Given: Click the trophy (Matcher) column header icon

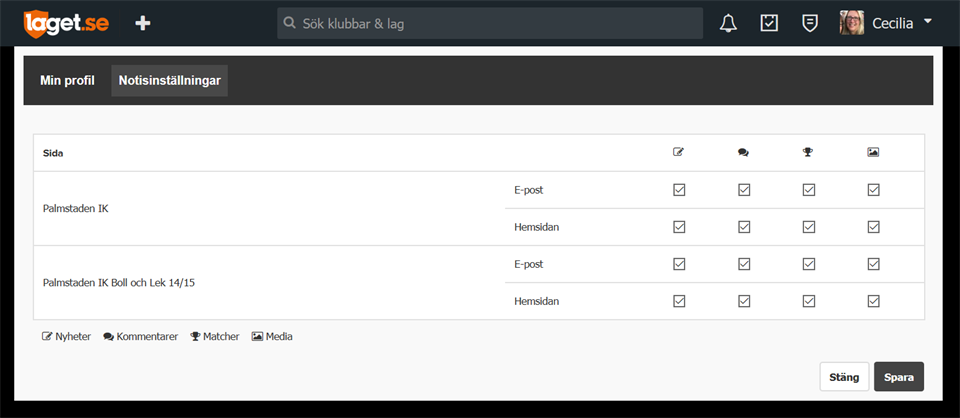Looking at the screenshot, I should (x=808, y=152).
